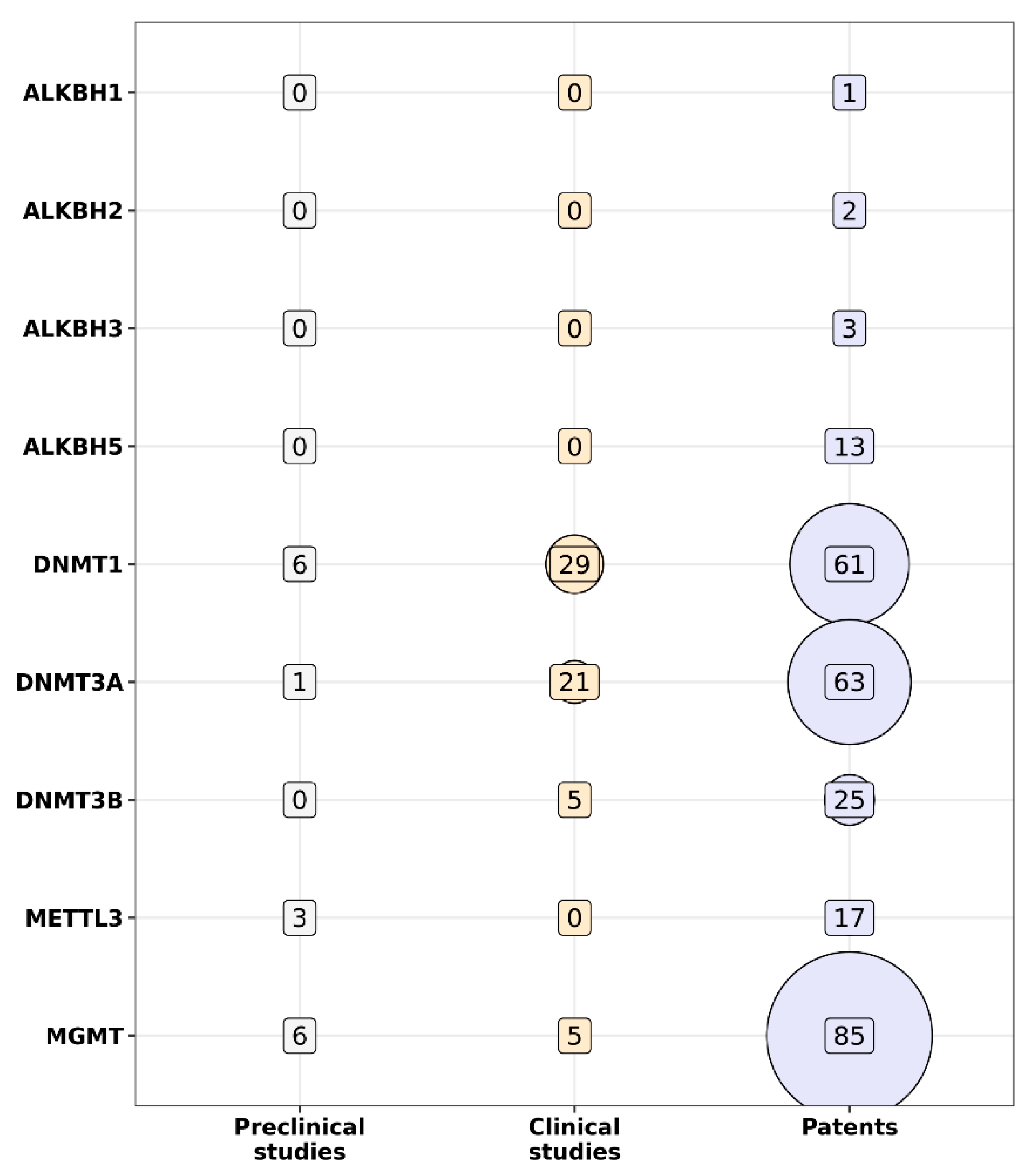The width and height of the screenshot is (1034, 1176).
Task: Click the DNMT3B row label
Action: click(x=69, y=800)
